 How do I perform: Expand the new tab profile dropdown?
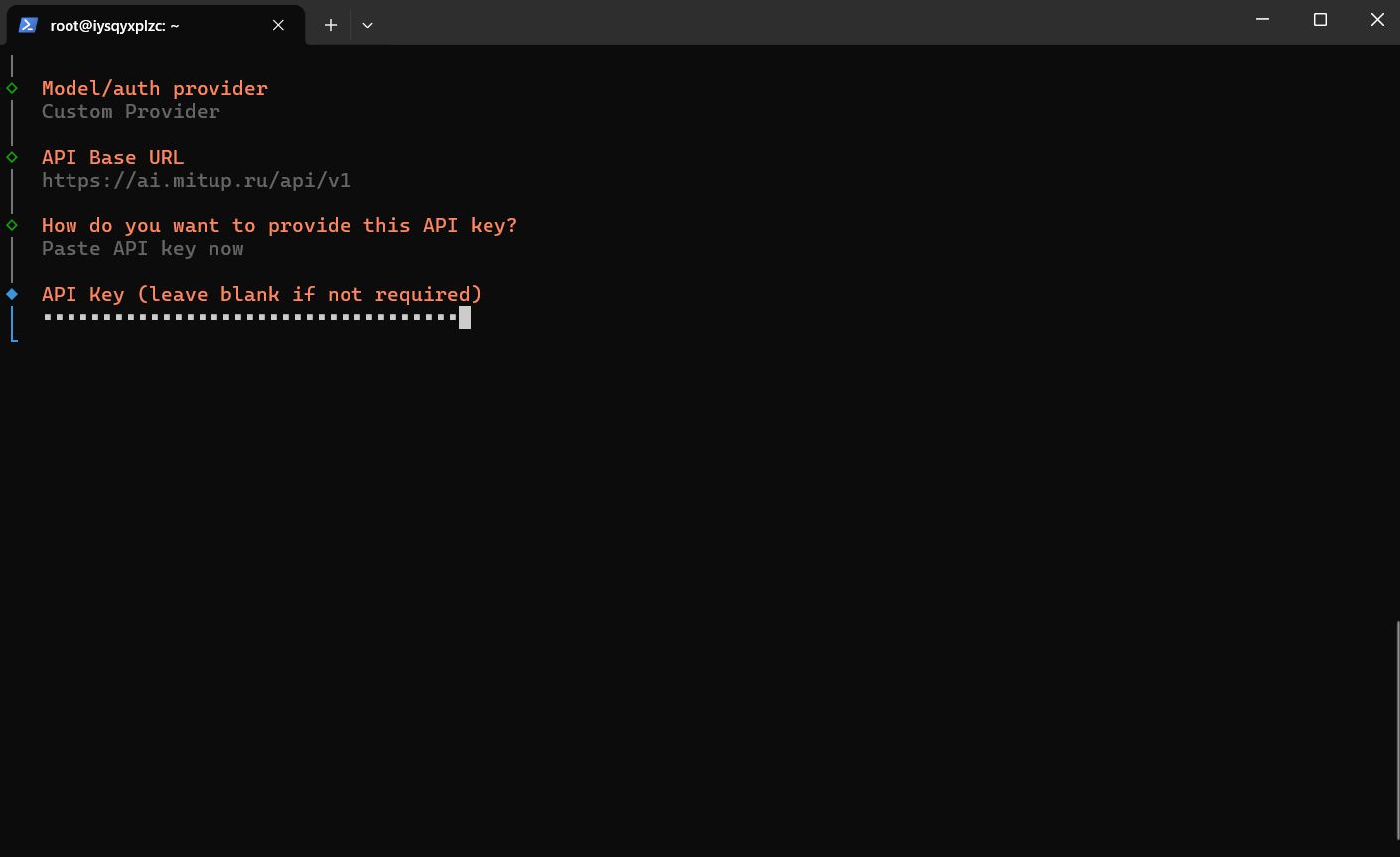pos(367,25)
